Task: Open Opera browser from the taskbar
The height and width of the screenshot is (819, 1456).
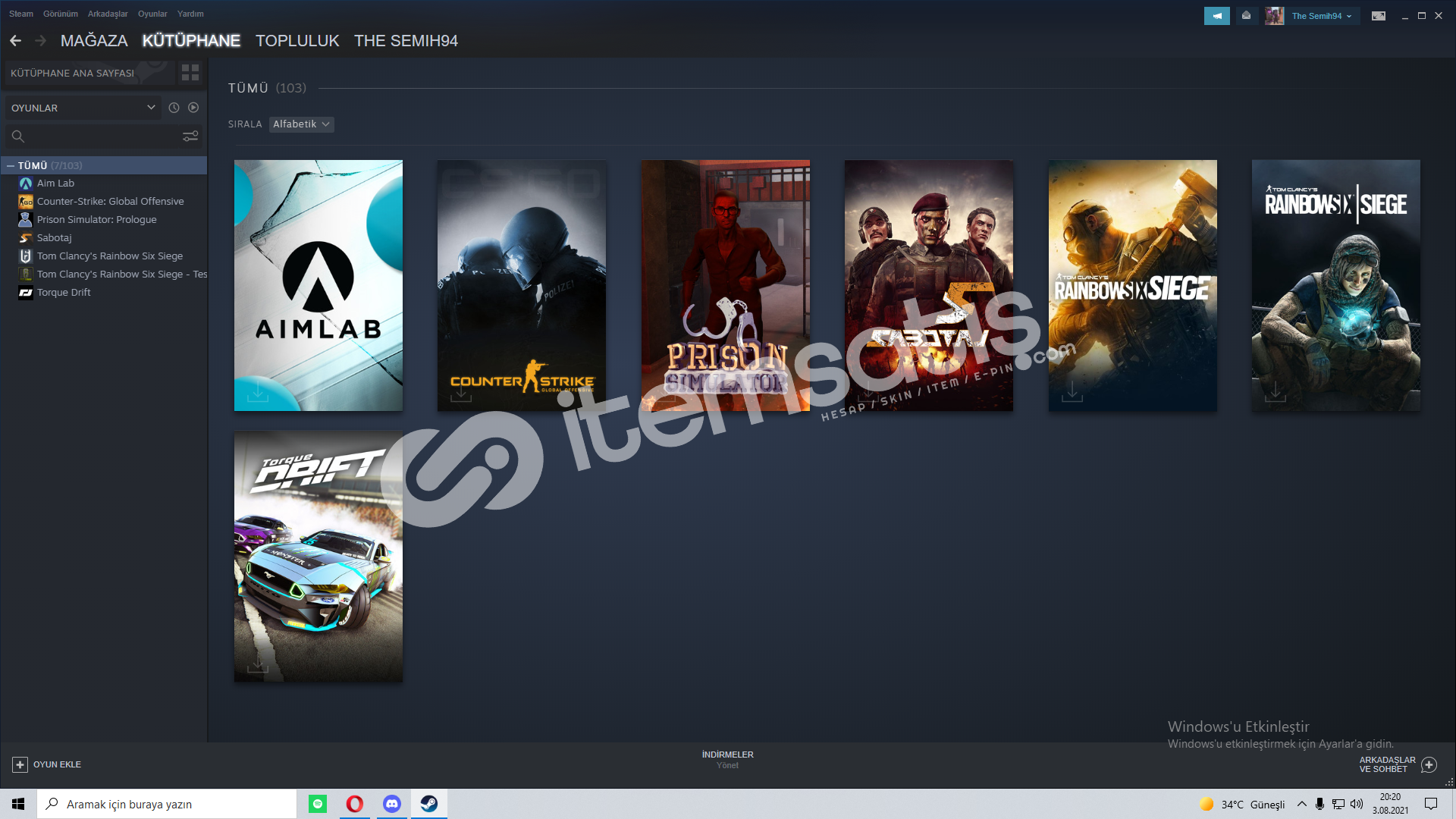Action: [x=354, y=804]
